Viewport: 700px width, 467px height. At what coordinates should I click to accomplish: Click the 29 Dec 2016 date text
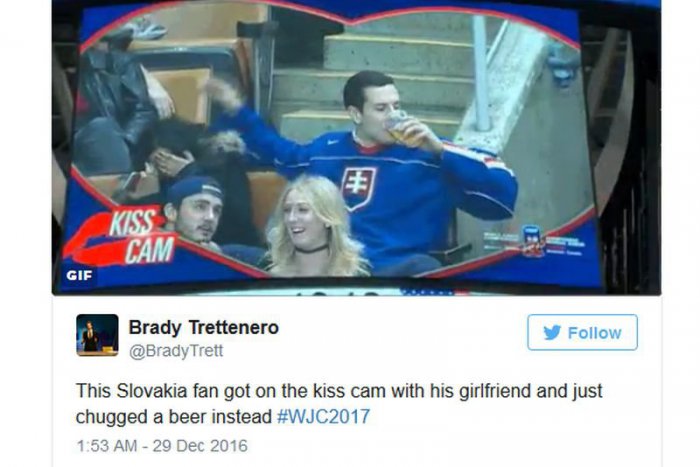click(200, 446)
